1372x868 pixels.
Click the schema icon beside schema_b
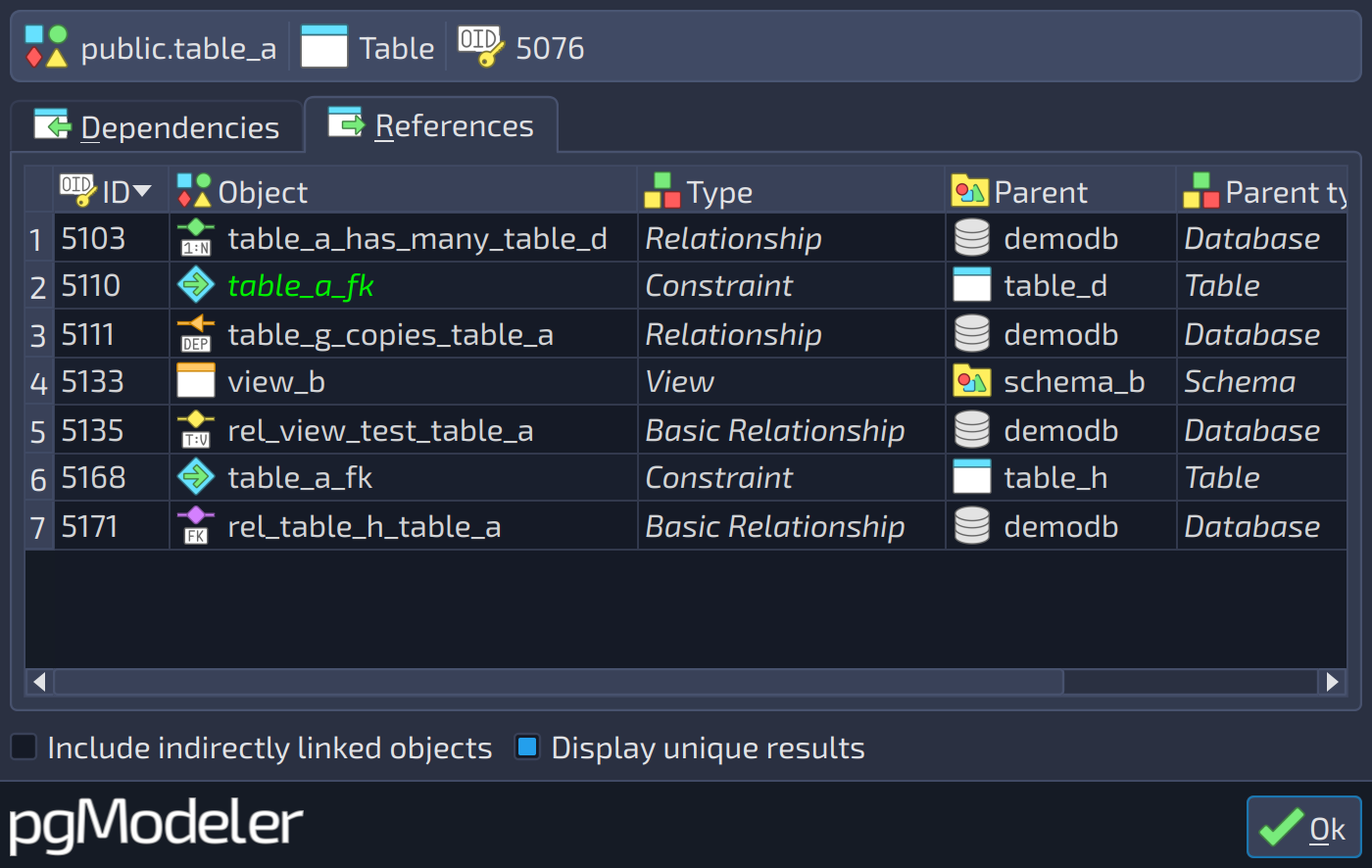[x=971, y=381]
